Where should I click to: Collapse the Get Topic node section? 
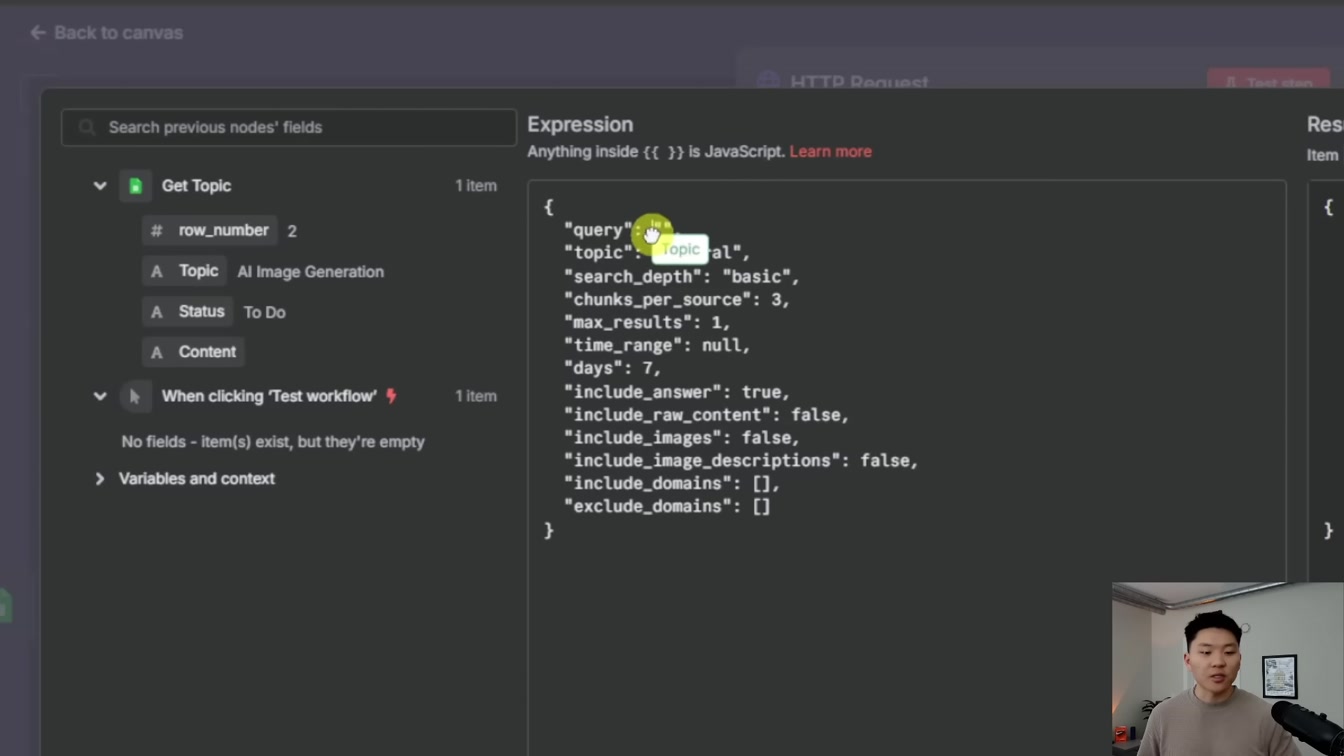(100, 186)
